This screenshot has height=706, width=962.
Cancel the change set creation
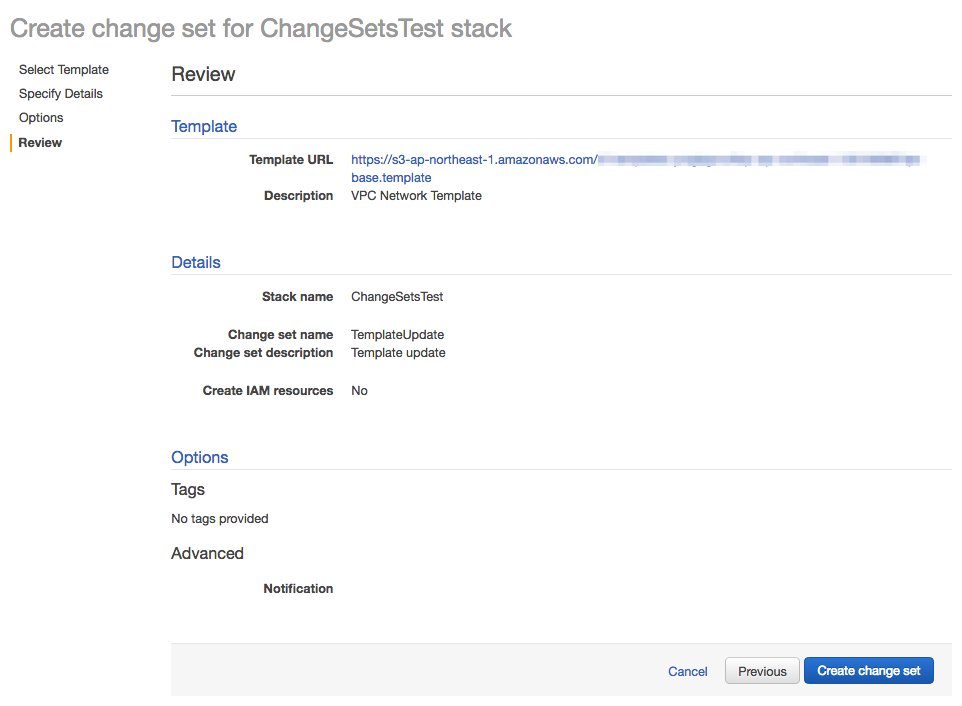[x=687, y=671]
